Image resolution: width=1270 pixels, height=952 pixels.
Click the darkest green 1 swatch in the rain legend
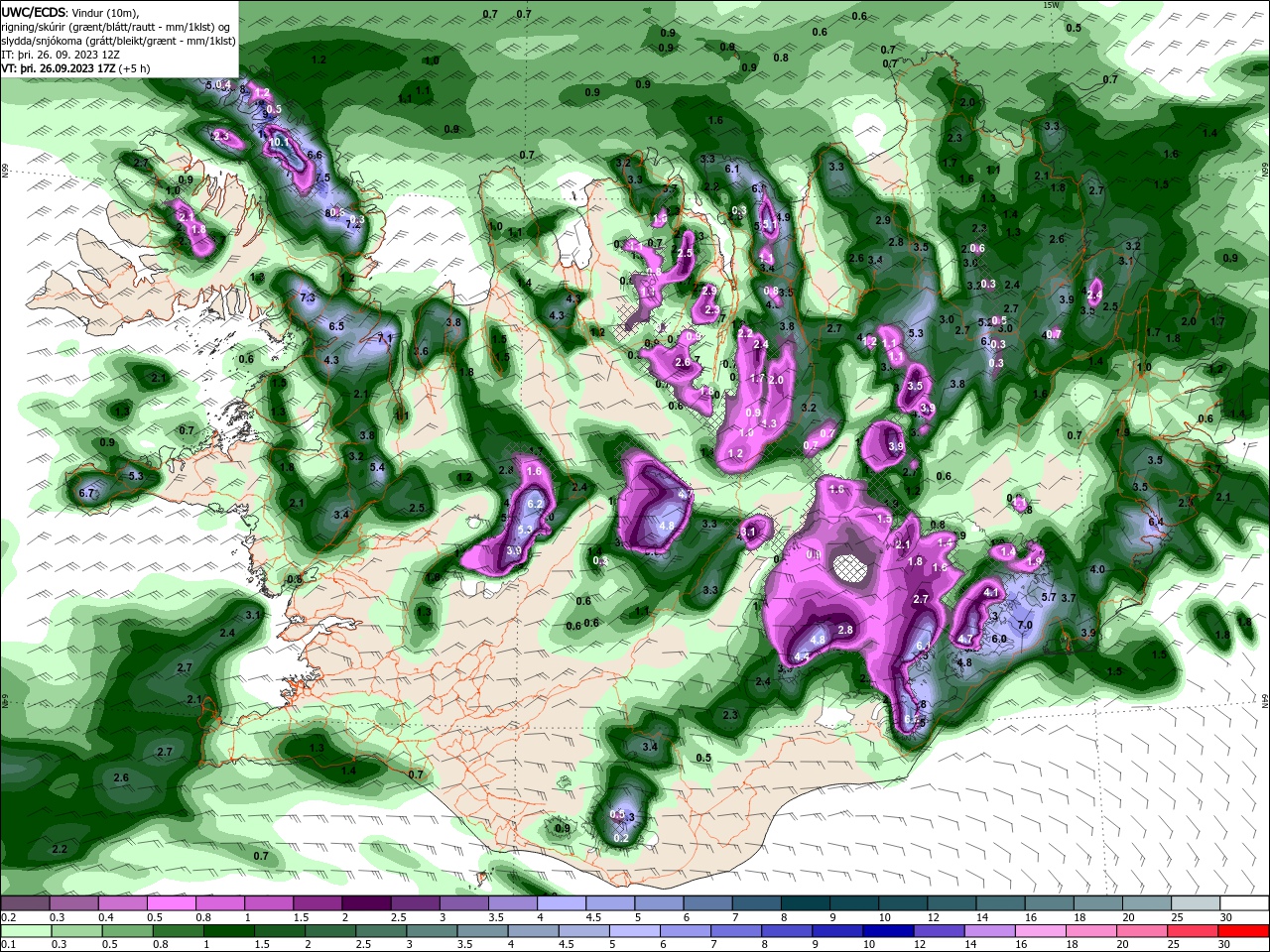tap(228, 931)
